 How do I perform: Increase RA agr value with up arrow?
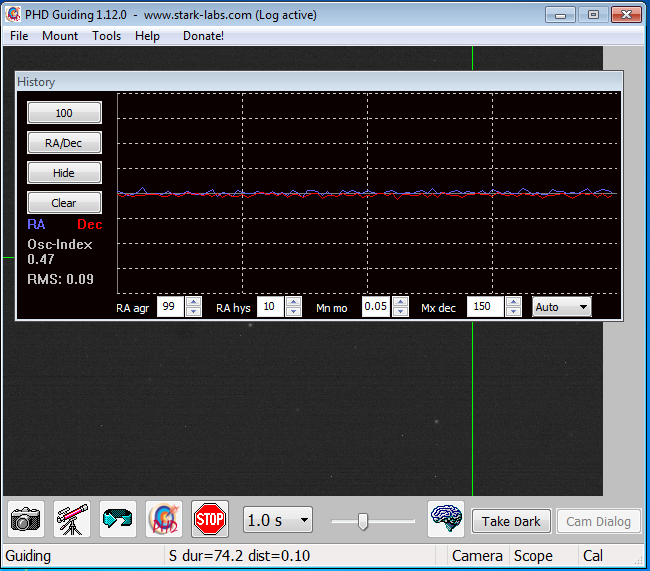194,302
